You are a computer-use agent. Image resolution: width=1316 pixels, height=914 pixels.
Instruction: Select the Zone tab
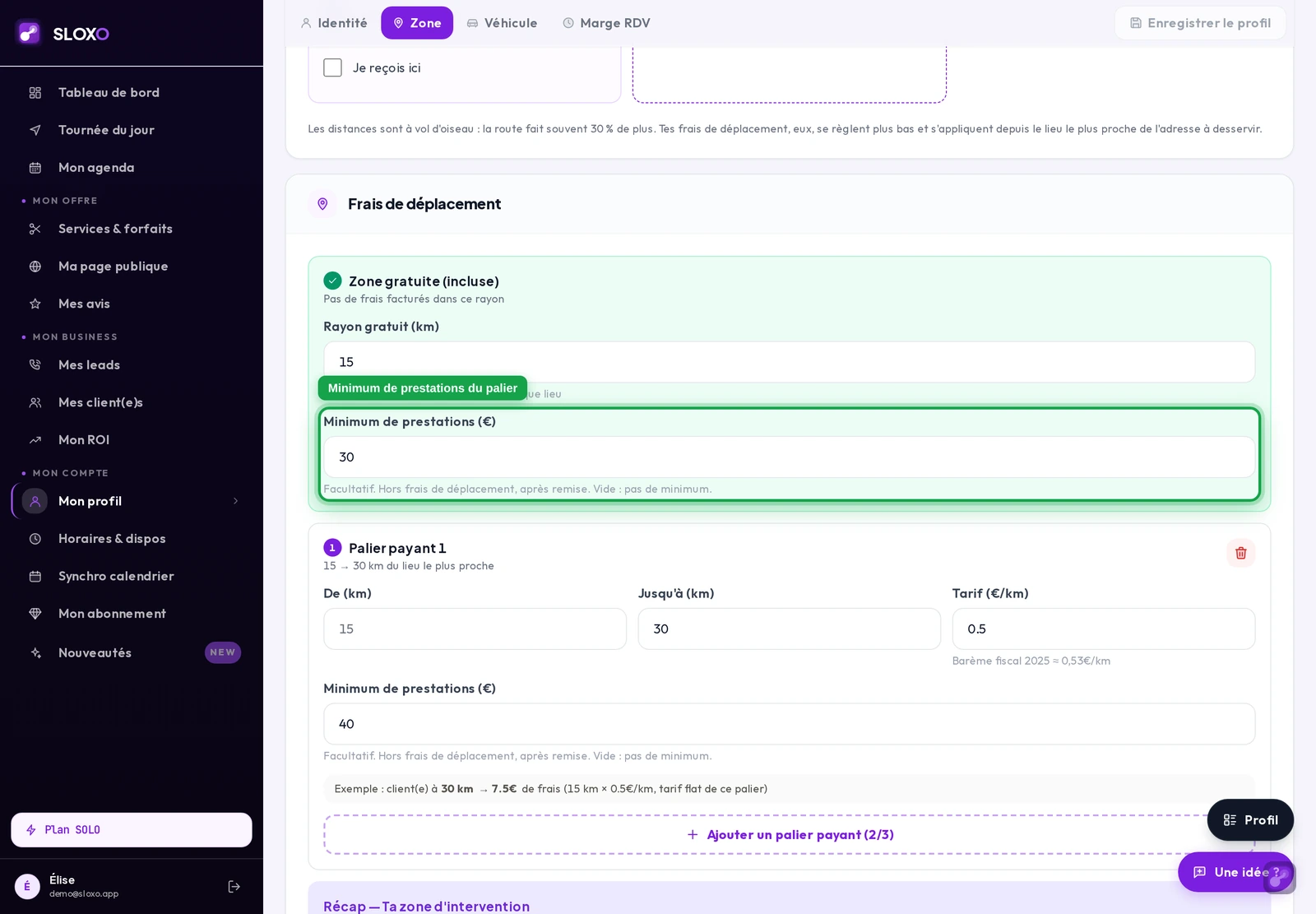(417, 23)
